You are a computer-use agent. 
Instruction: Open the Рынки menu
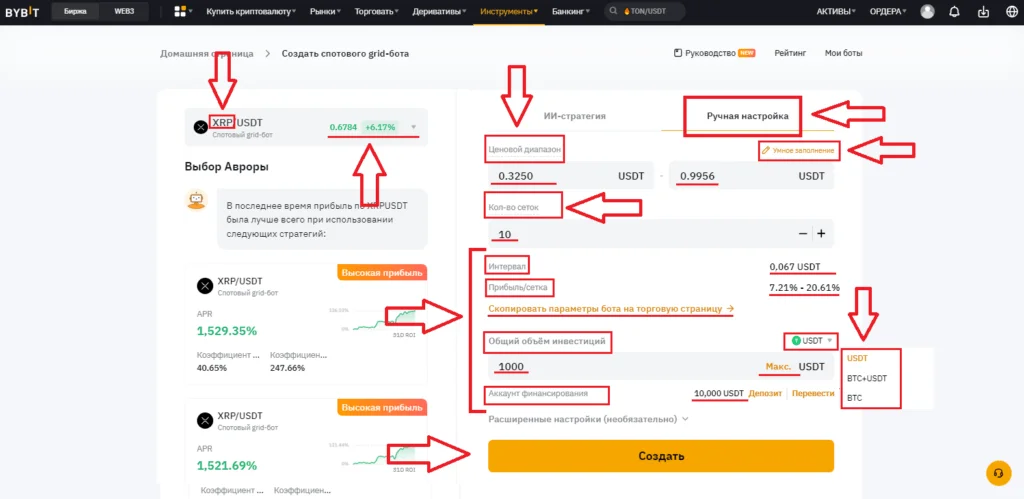click(327, 11)
